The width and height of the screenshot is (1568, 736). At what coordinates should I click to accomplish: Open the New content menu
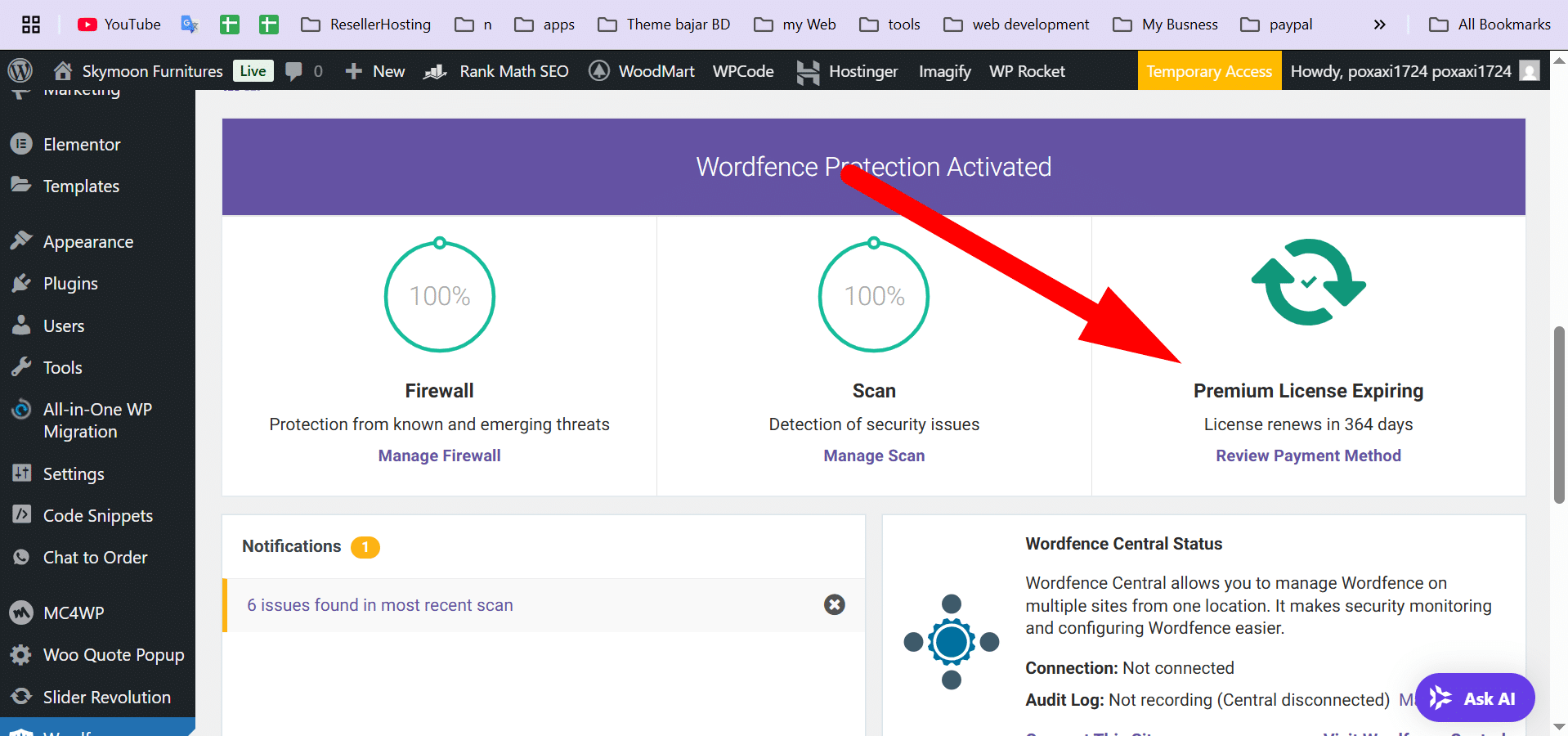375,71
